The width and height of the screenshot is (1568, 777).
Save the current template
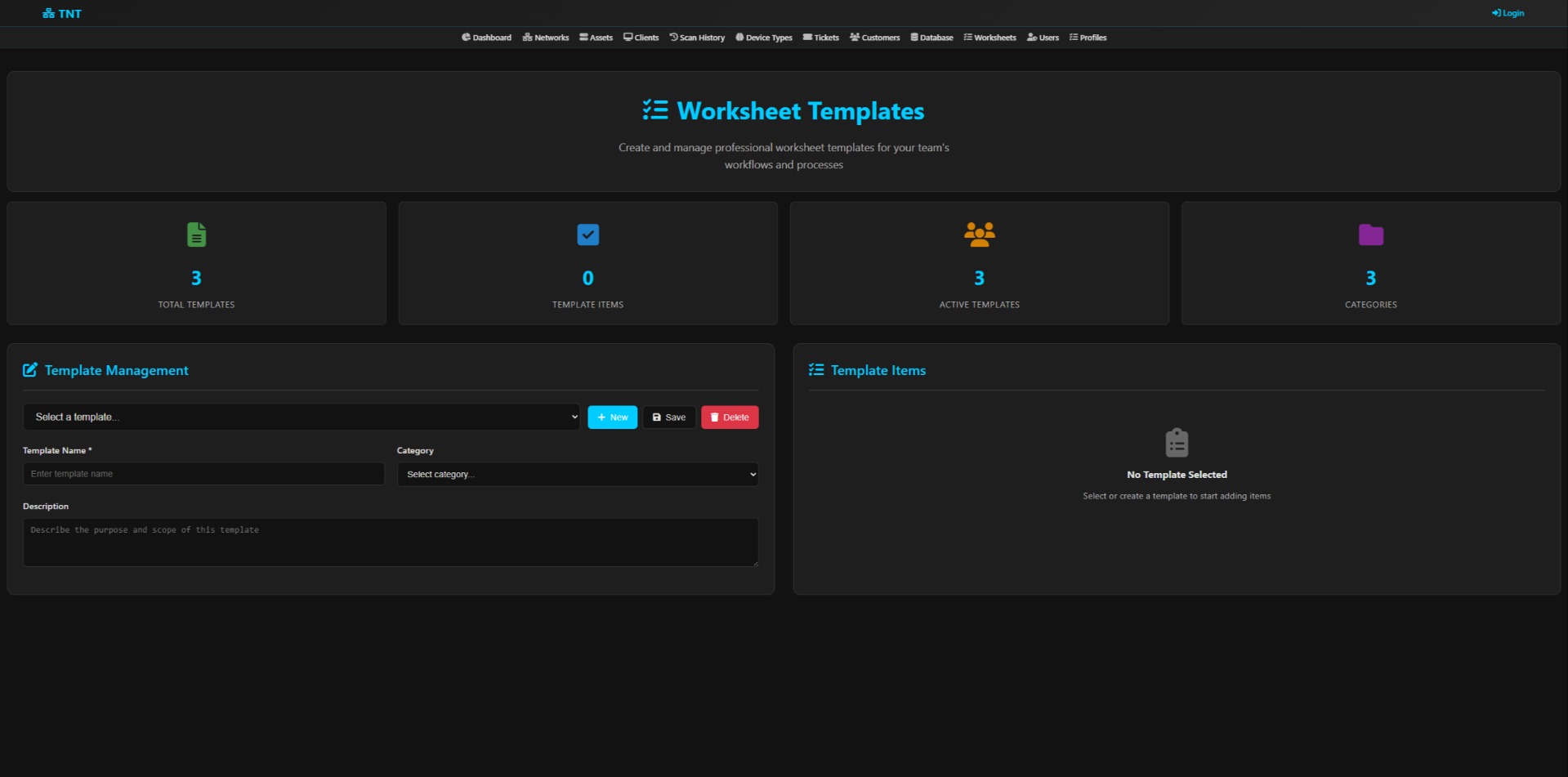pyautogui.click(x=668, y=417)
